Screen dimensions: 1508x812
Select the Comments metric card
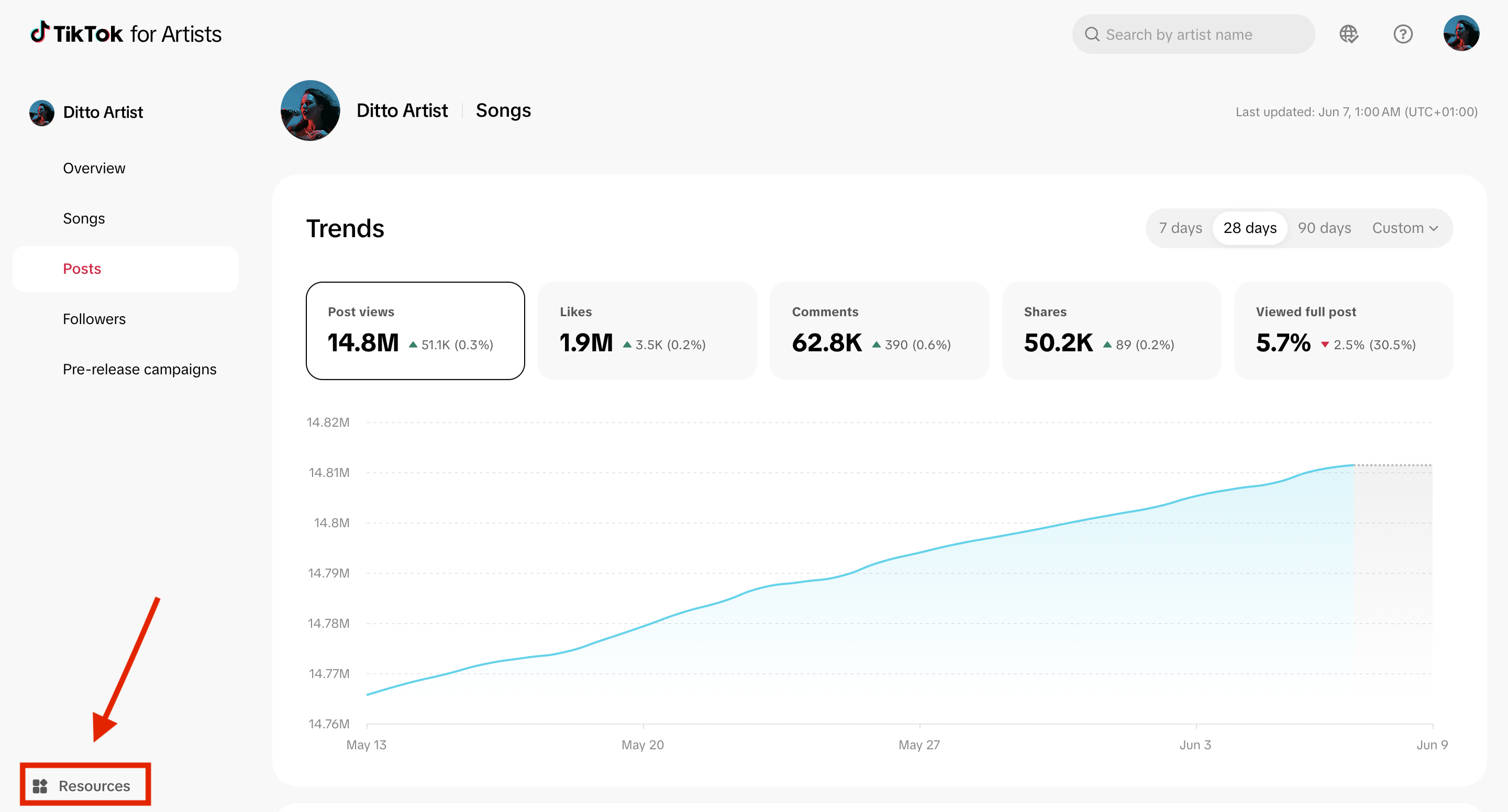click(879, 331)
